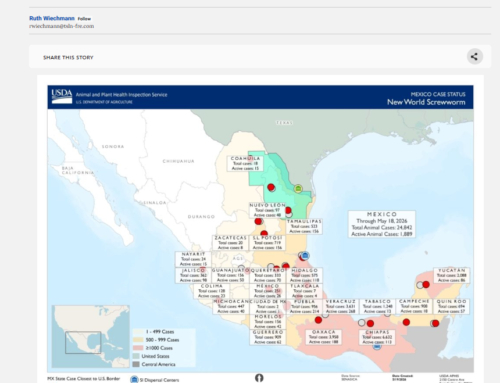The width and height of the screenshot is (500, 383).
Task: Click the ≥1000 Cases legend swatch
Action: pos(138,348)
